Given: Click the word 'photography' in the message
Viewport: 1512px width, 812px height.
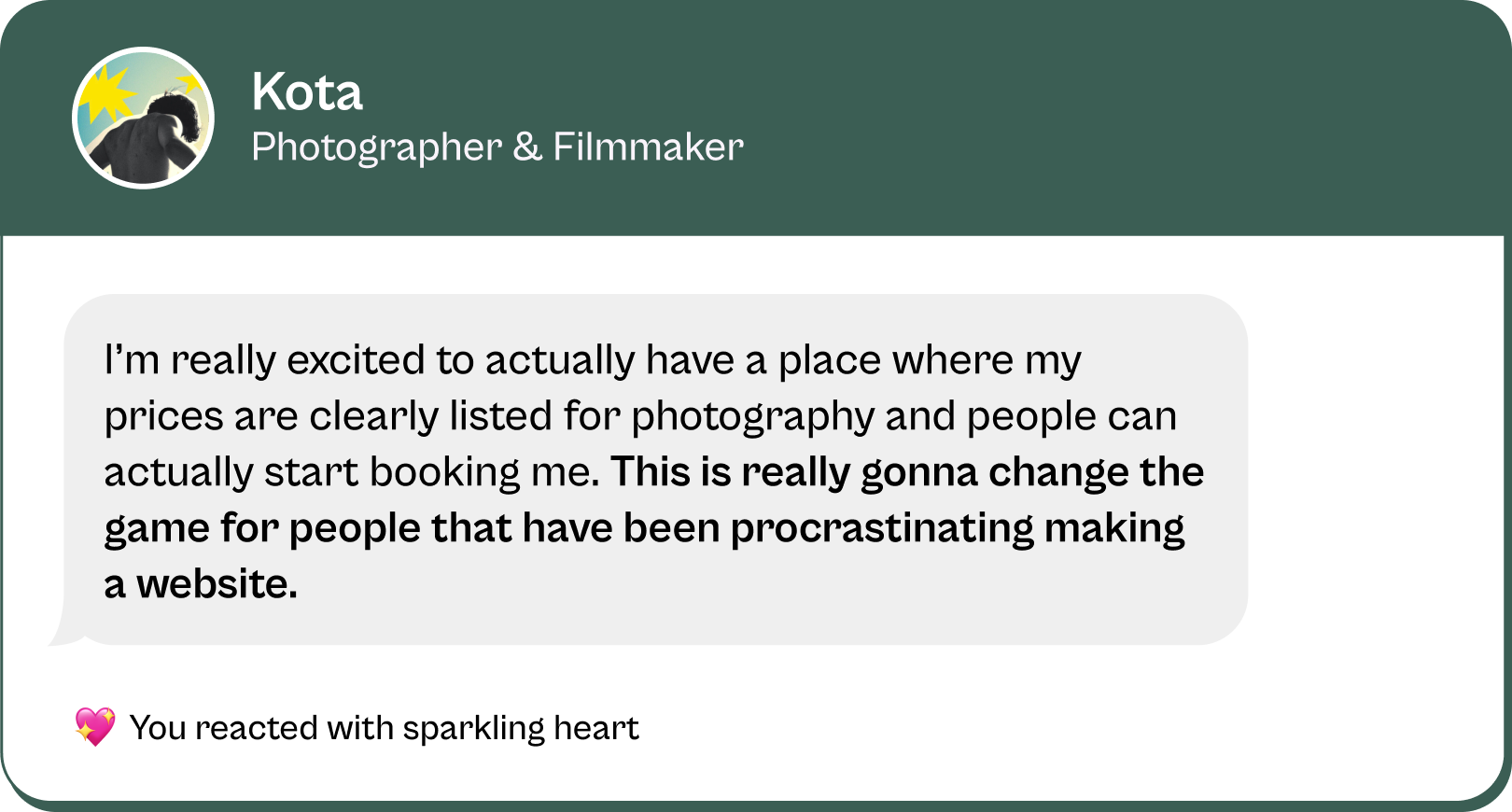Looking at the screenshot, I should (x=752, y=416).
